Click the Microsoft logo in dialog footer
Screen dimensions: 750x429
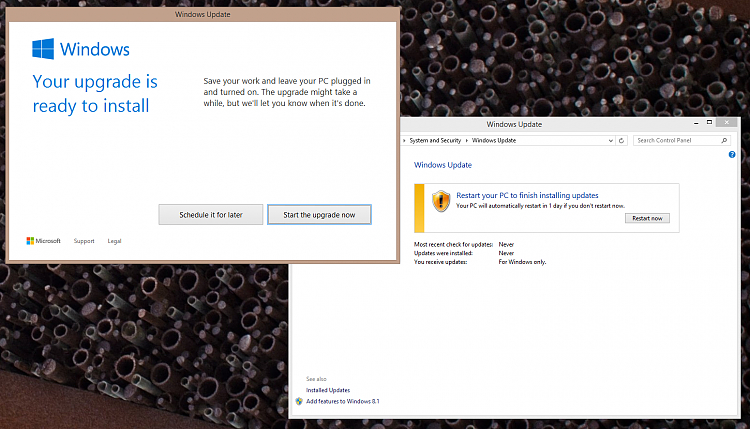44,241
